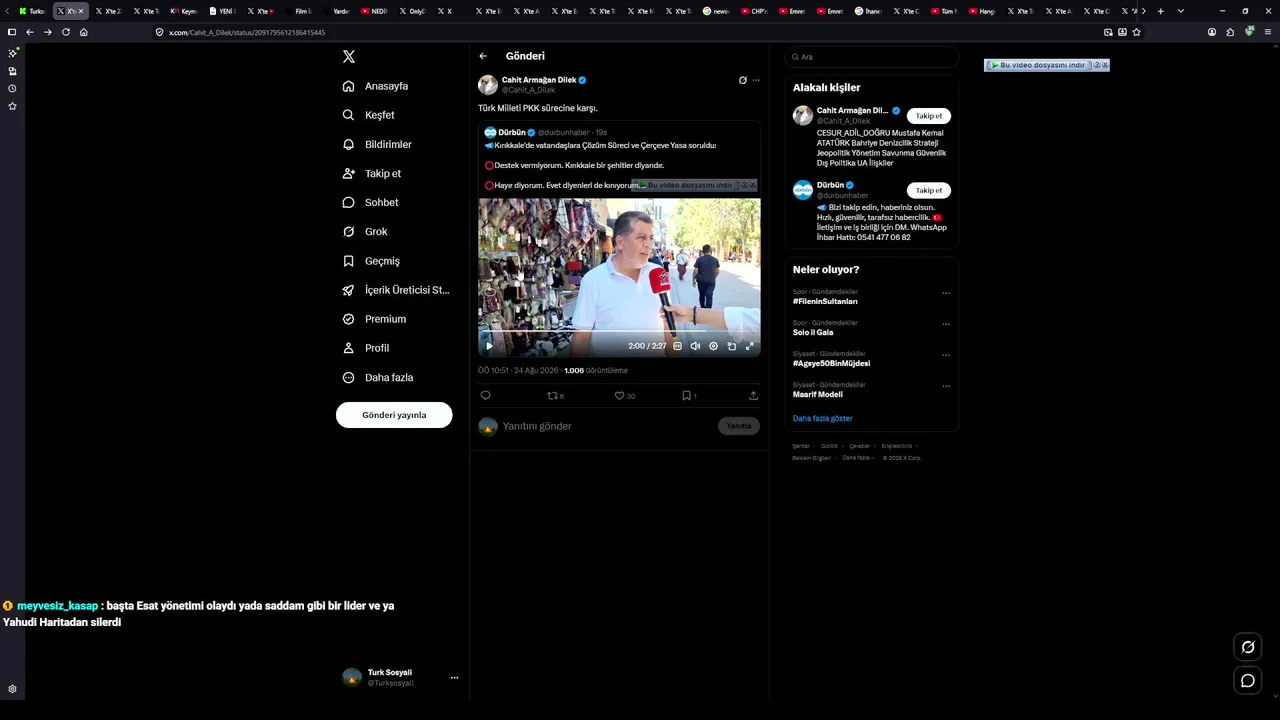Switch to the Keym tab

coord(184,11)
